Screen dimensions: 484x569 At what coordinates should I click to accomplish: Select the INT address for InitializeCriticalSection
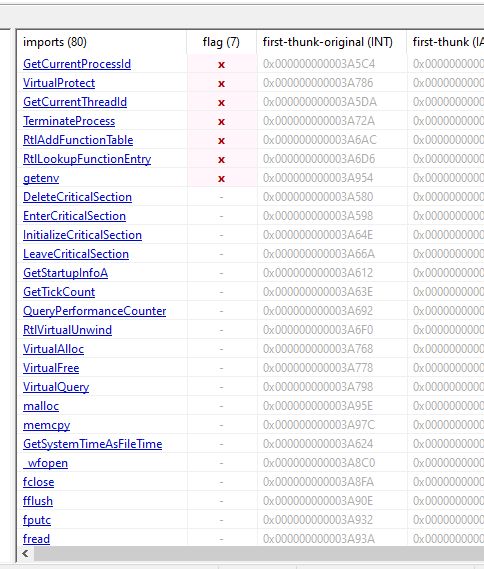click(317, 235)
